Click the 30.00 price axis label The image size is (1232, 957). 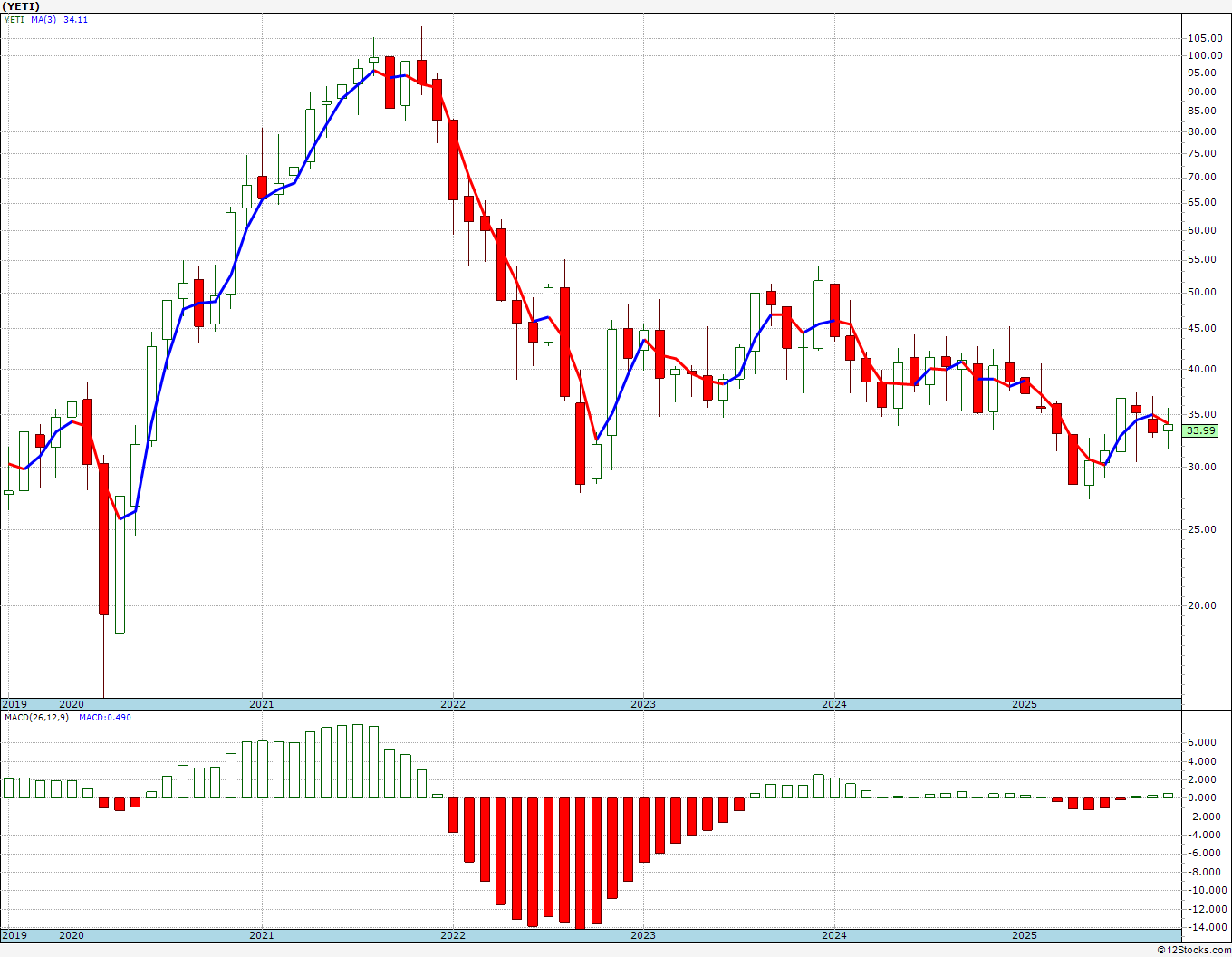1204,468
